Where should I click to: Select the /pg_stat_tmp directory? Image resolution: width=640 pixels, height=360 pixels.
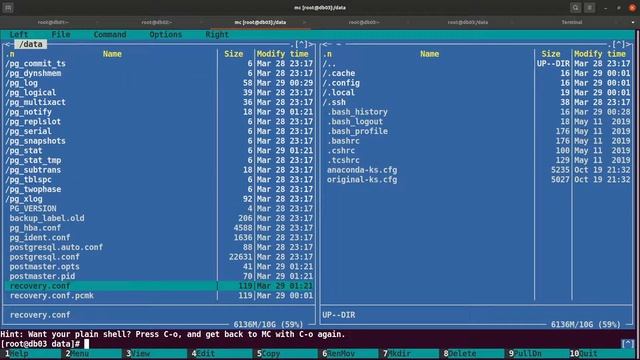[x=159, y=160]
